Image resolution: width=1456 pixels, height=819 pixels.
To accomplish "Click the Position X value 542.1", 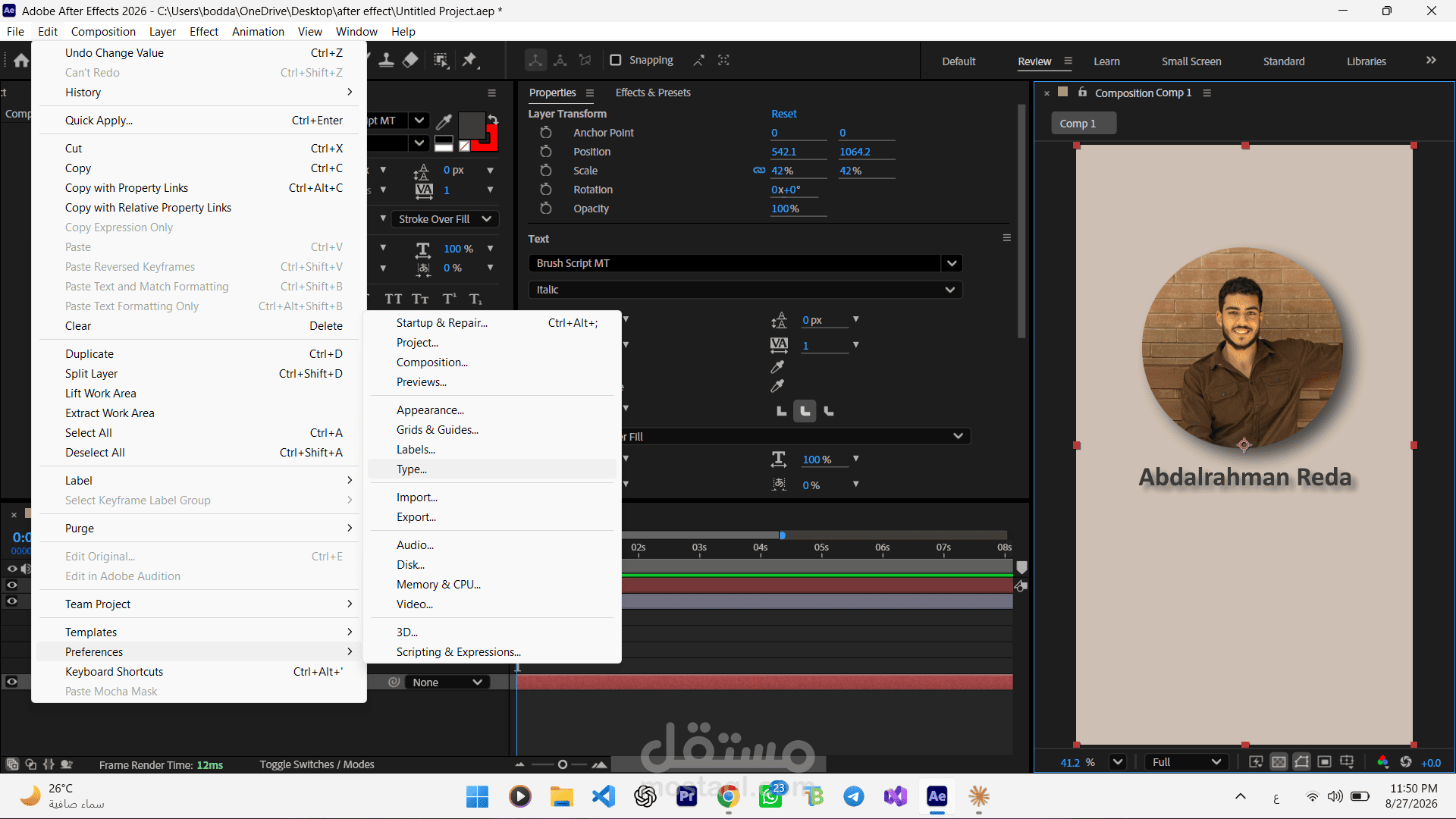I will coord(783,152).
